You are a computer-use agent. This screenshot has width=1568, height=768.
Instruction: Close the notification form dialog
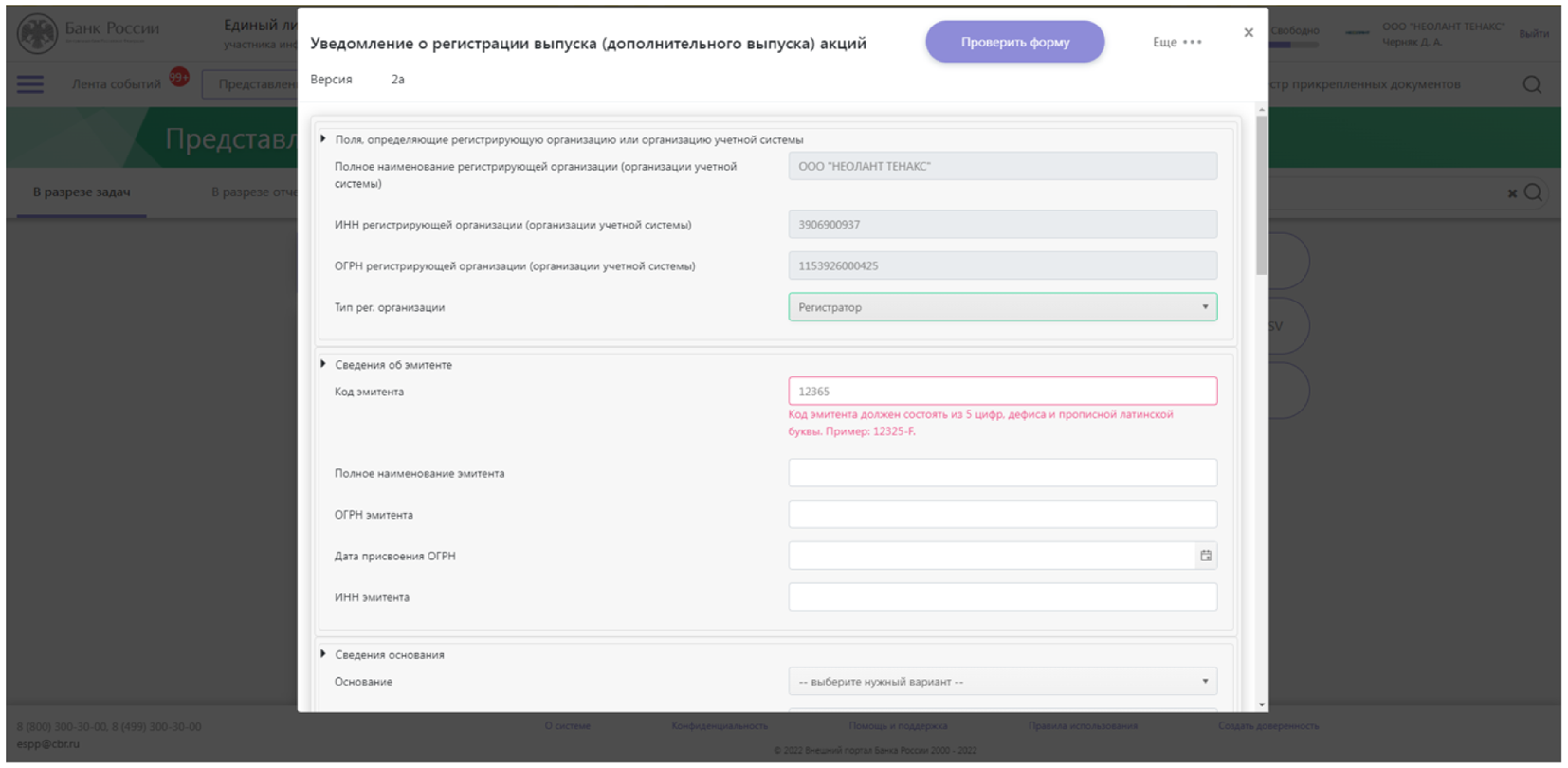(1248, 33)
